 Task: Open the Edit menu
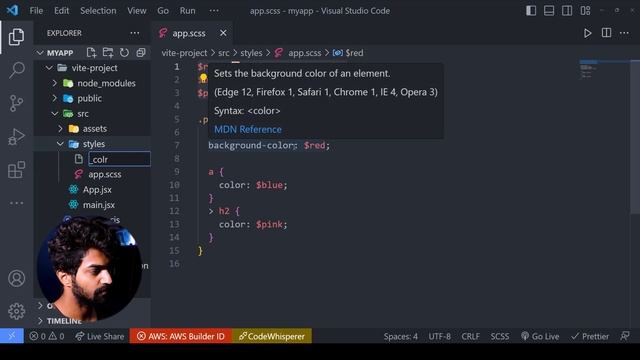[61, 11]
